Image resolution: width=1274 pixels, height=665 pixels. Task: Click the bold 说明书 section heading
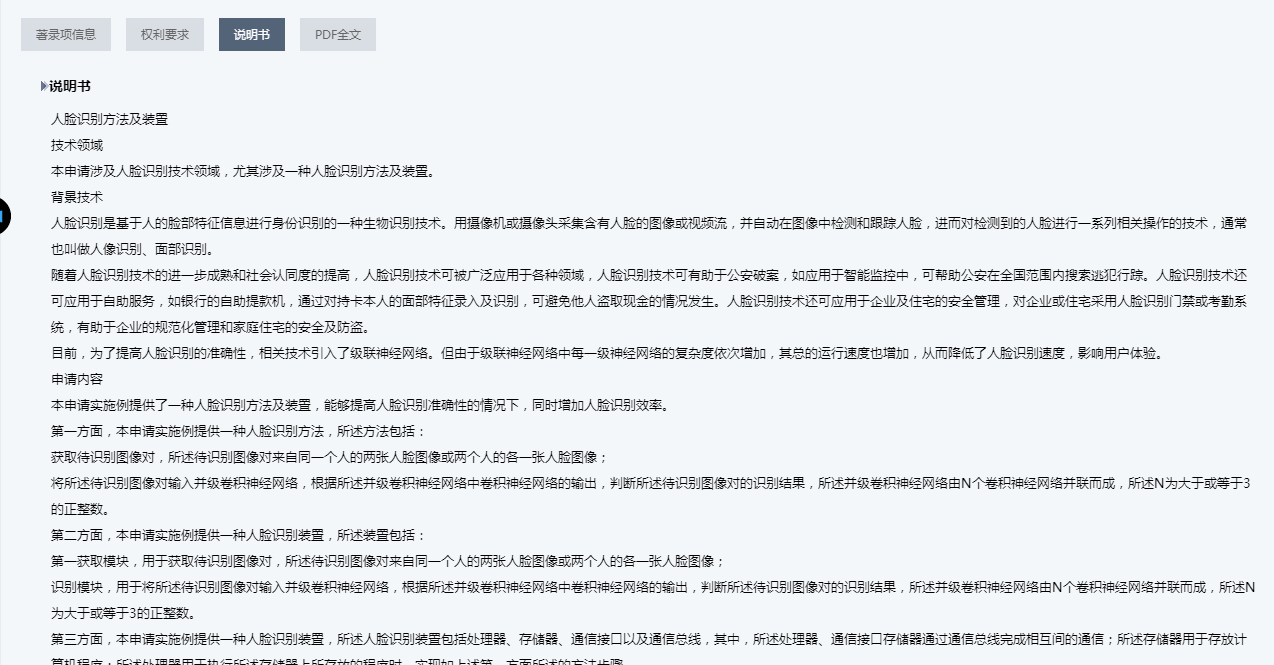(70, 87)
